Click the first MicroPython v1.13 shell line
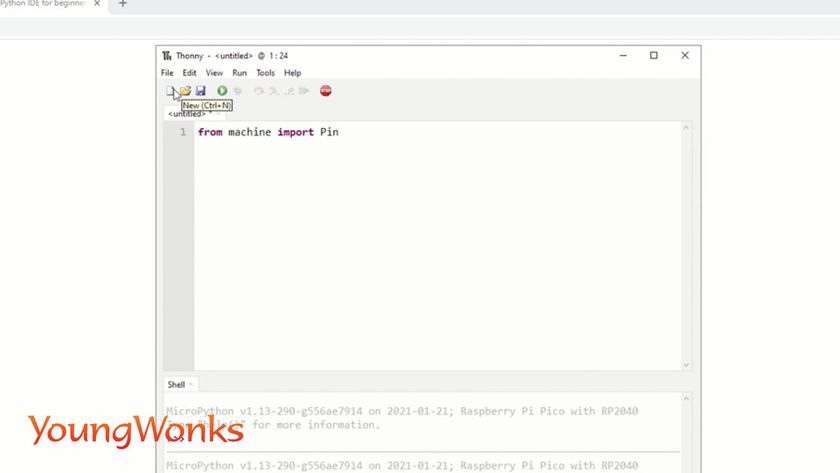Image resolution: width=840 pixels, height=473 pixels. 402,411
